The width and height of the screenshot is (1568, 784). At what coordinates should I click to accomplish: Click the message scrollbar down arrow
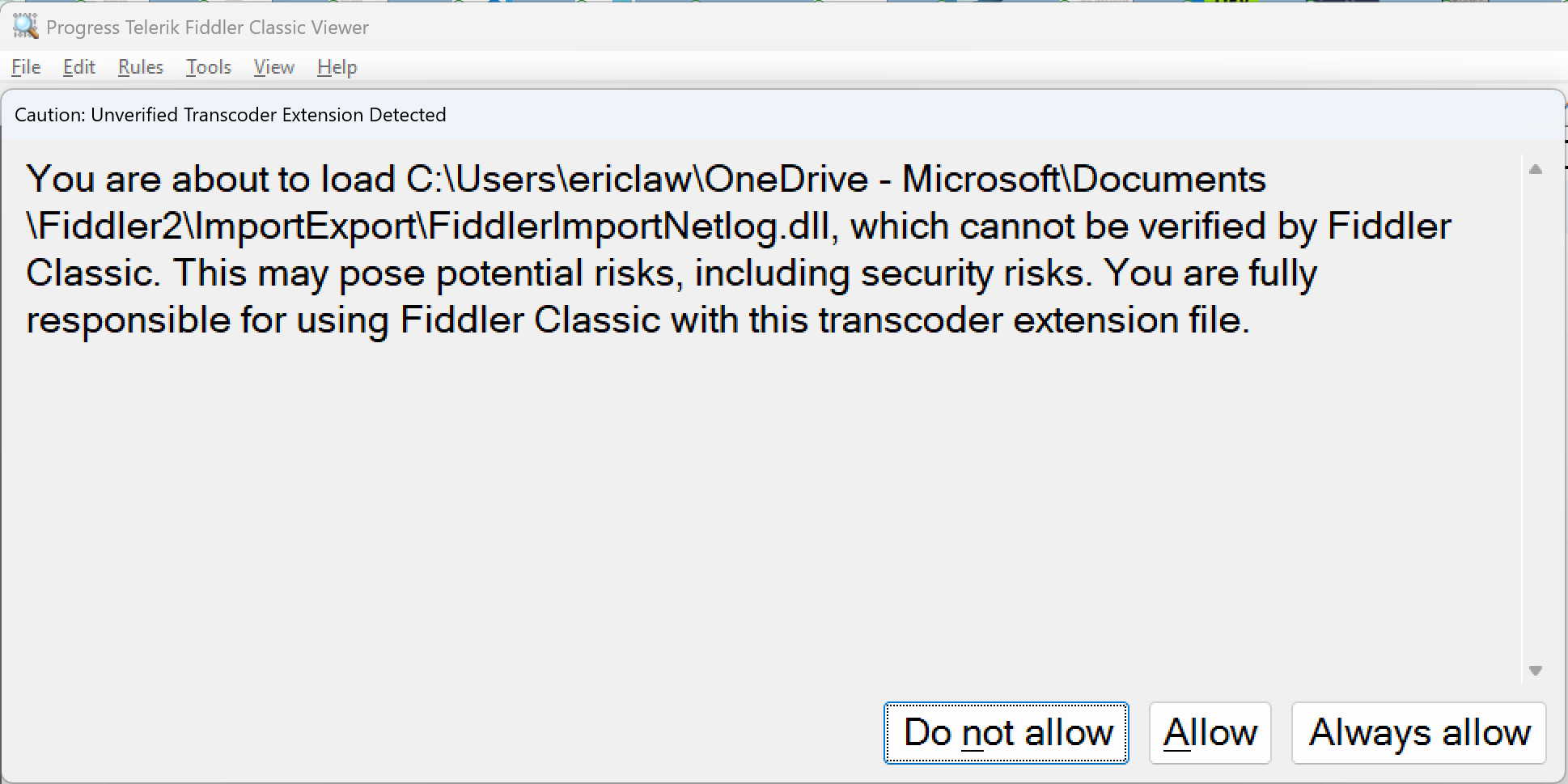(1536, 671)
